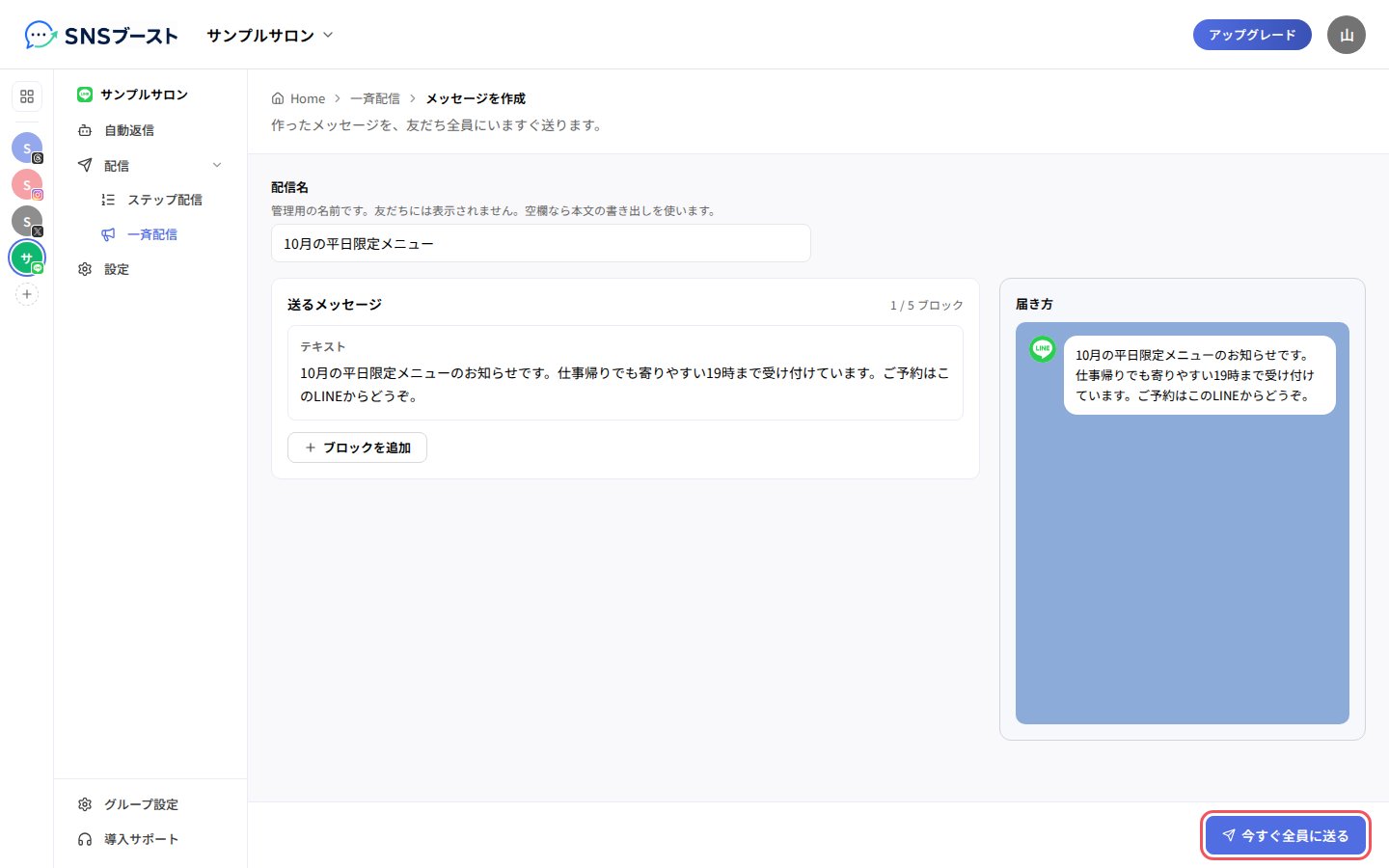Open 自動返信 in the sidebar
Viewport: 1389px width, 868px height.
150,130
